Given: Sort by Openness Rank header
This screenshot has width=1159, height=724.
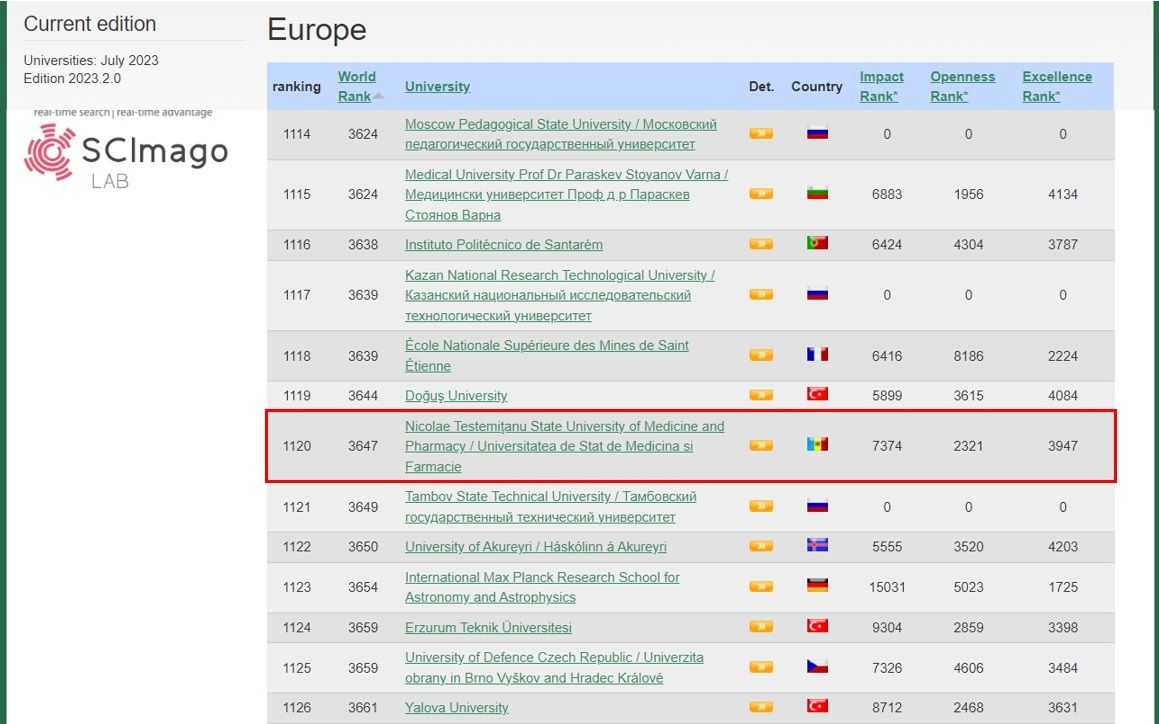Looking at the screenshot, I should (x=962, y=86).
